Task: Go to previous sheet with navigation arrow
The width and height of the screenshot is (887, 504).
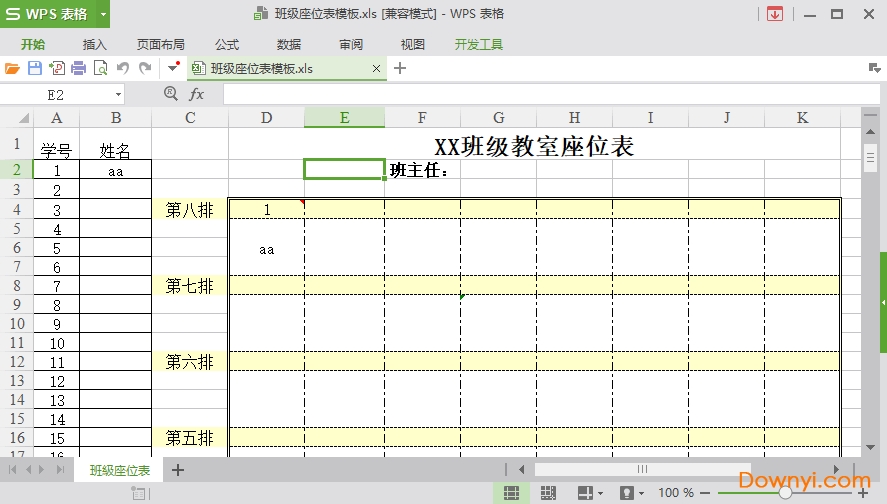Action: click(28, 469)
